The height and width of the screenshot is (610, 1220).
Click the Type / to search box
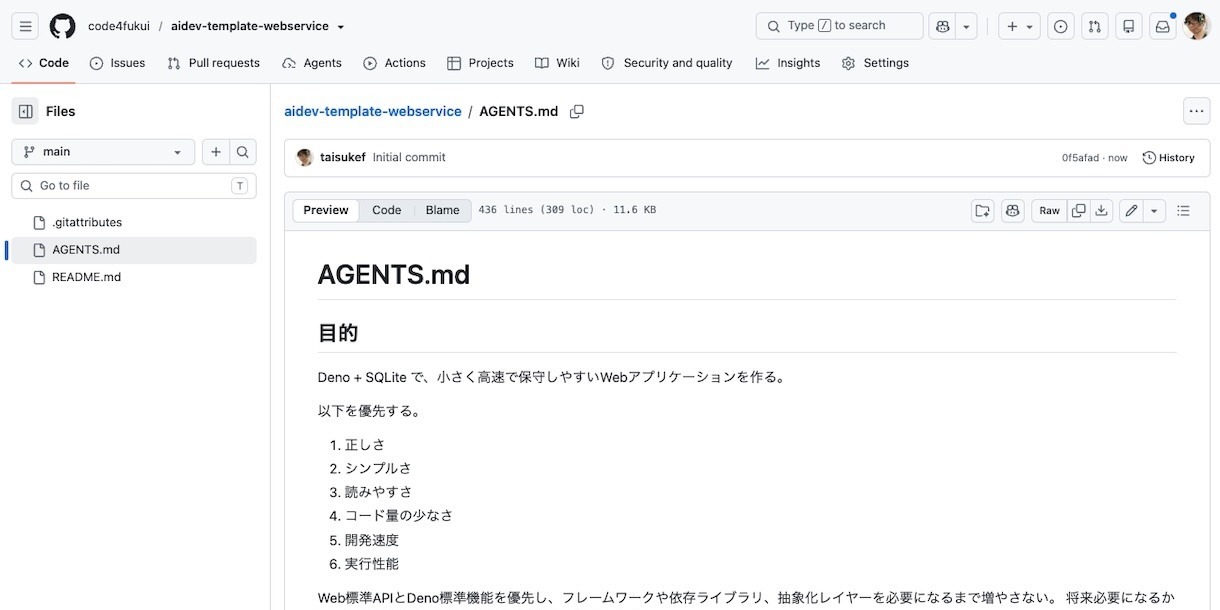pyautogui.click(x=839, y=26)
